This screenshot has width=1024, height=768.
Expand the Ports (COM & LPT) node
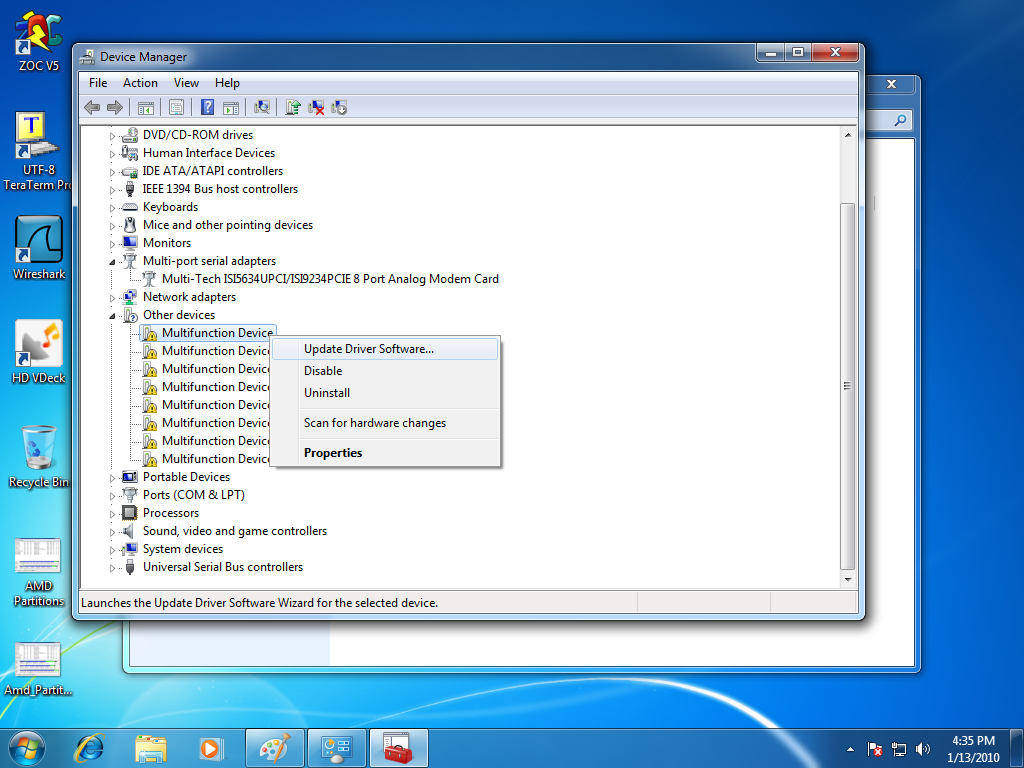[x=113, y=495]
